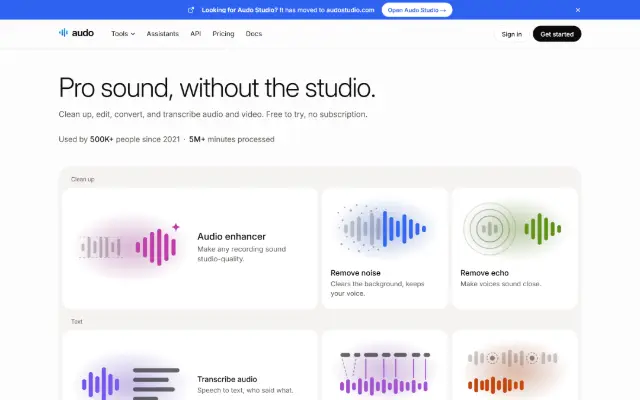Click the Sign in button

coord(511,34)
